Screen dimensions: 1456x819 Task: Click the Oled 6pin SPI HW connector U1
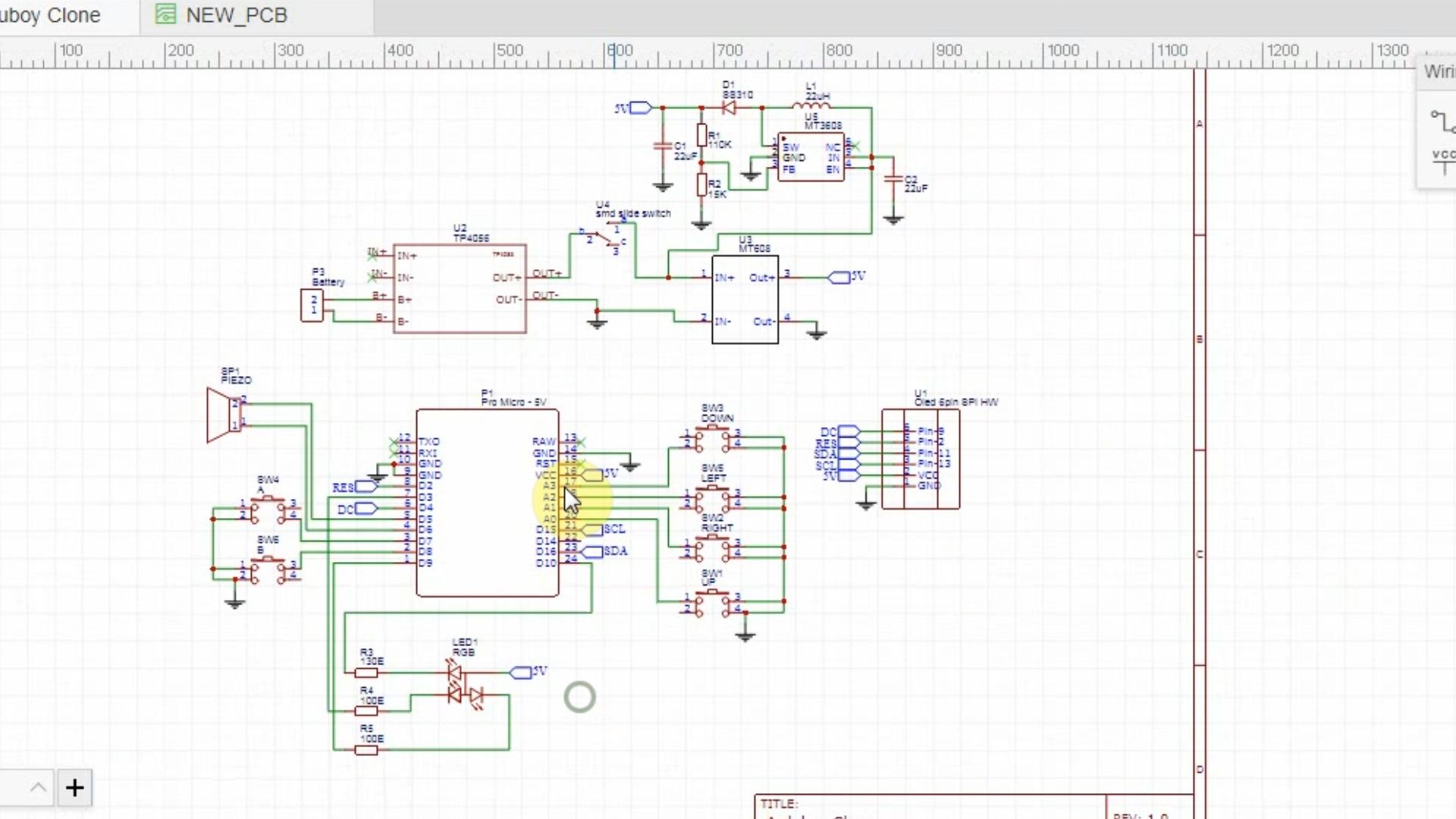[x=921, y=459]
